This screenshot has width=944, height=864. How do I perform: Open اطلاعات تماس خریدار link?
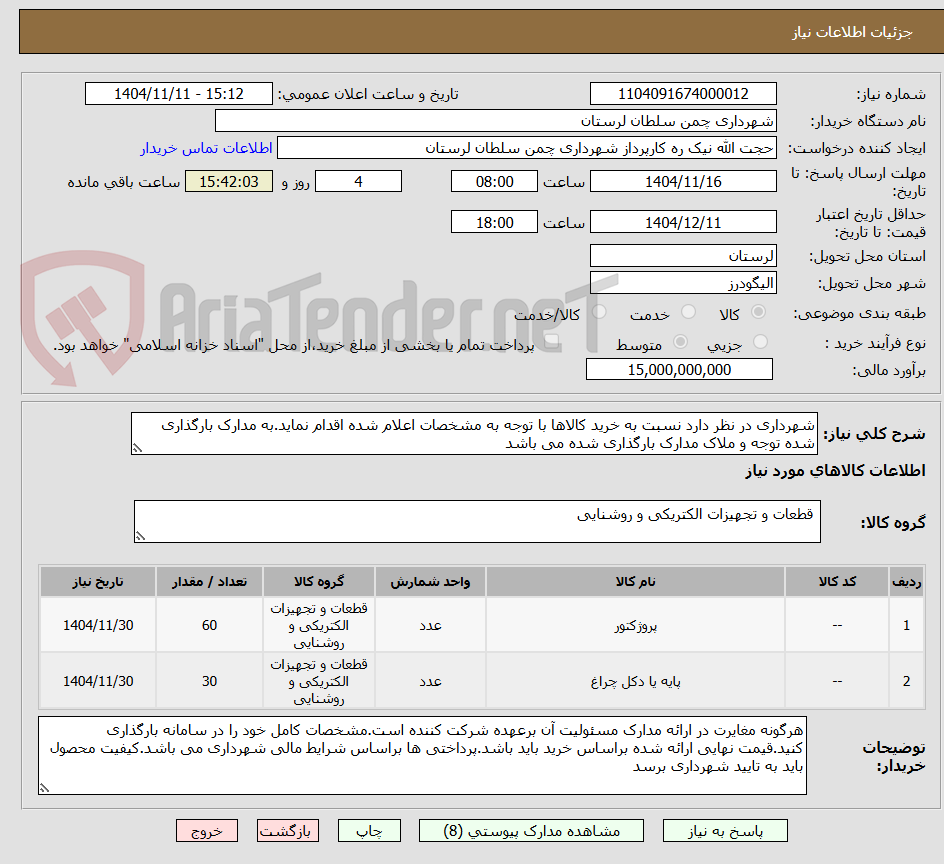point(206,148)
